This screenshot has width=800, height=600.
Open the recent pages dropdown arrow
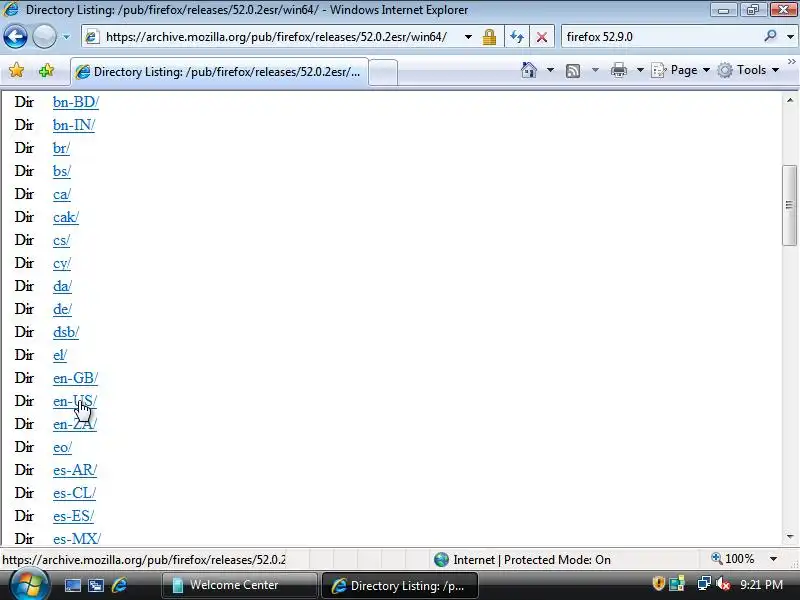66,37
